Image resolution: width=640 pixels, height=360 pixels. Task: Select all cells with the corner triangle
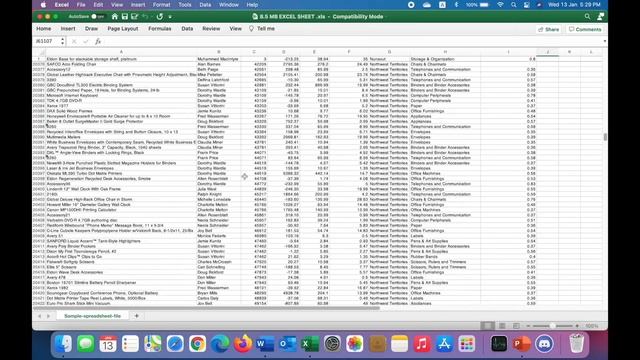click(x=42, y=52)
